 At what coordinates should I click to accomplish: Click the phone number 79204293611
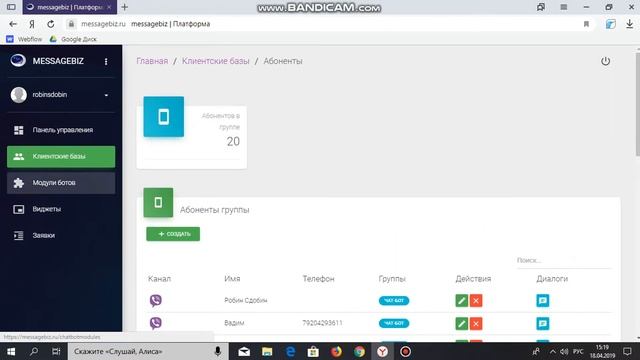pos(322,323)
